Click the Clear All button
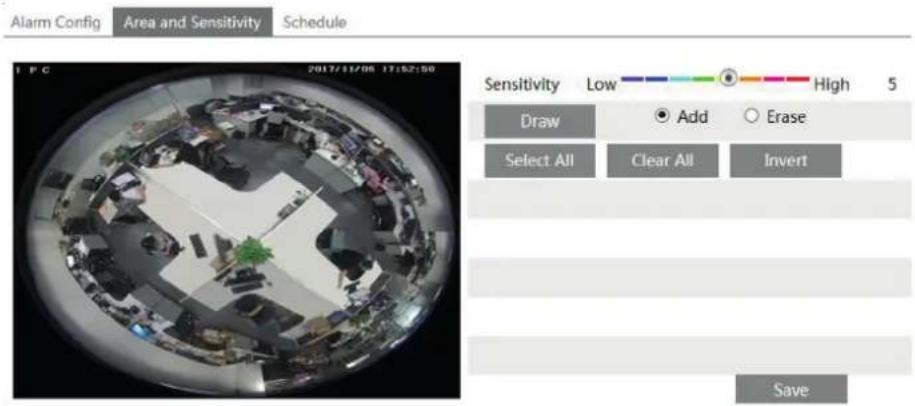This screenshot has width=915, height=406. 662,160
